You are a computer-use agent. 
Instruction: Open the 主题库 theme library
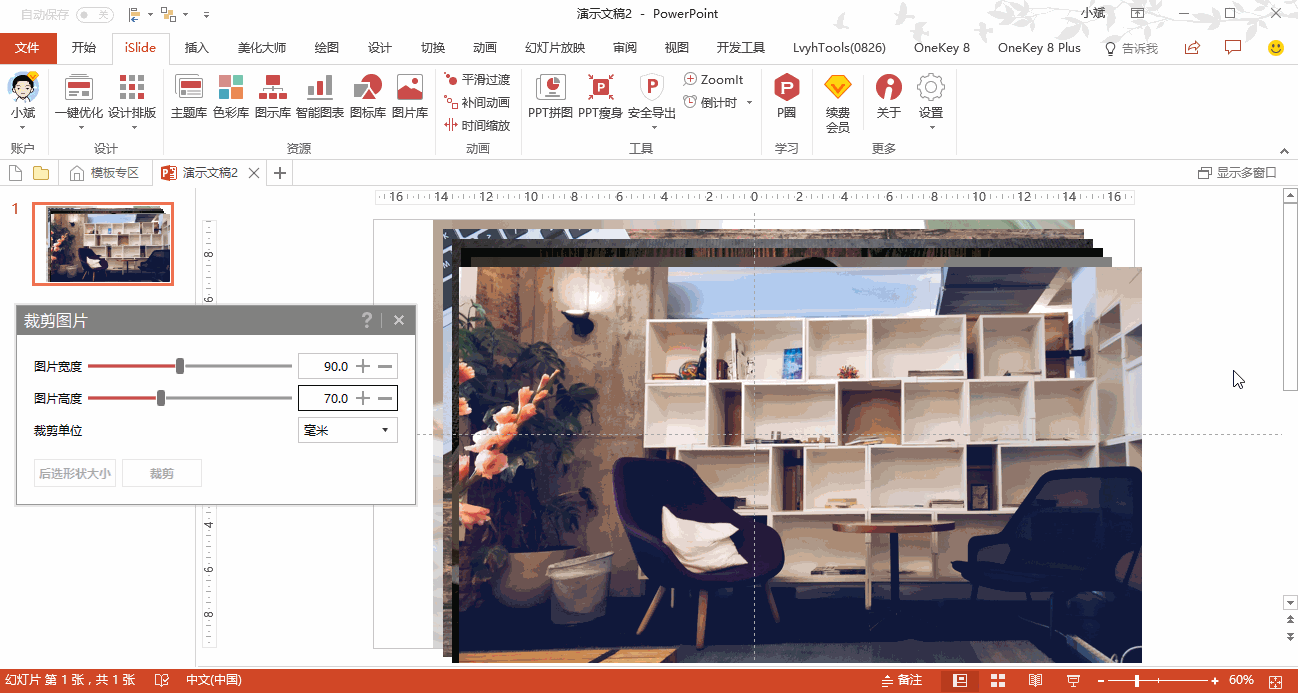(189, 96)
